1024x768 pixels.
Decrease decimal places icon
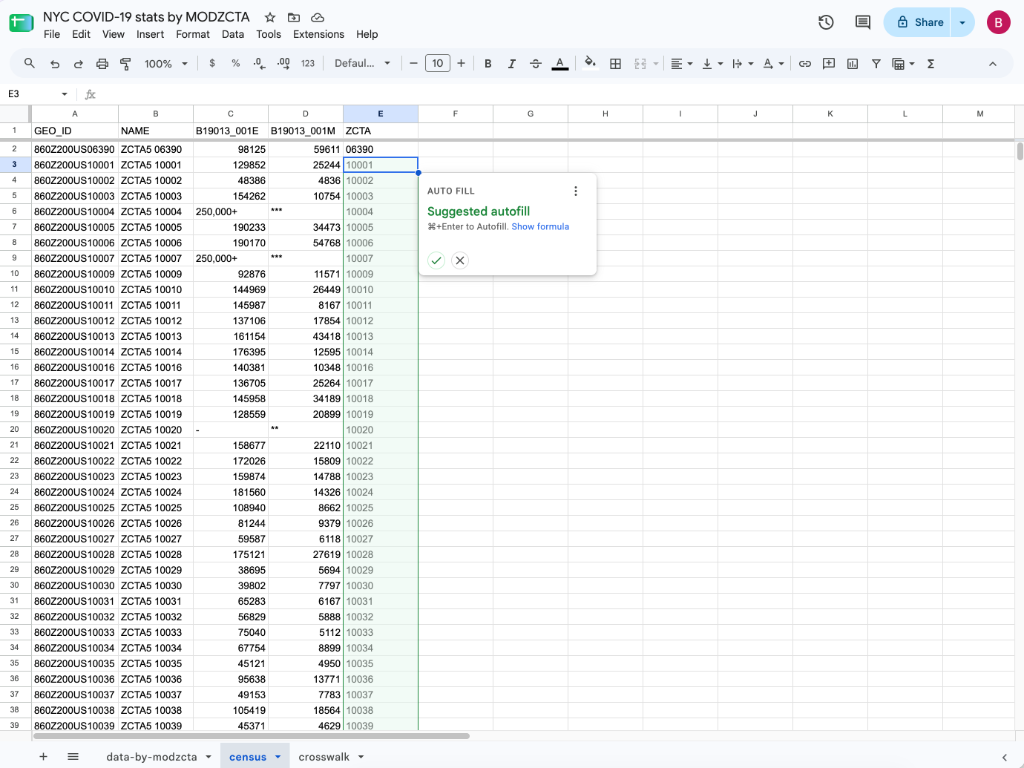259,63
